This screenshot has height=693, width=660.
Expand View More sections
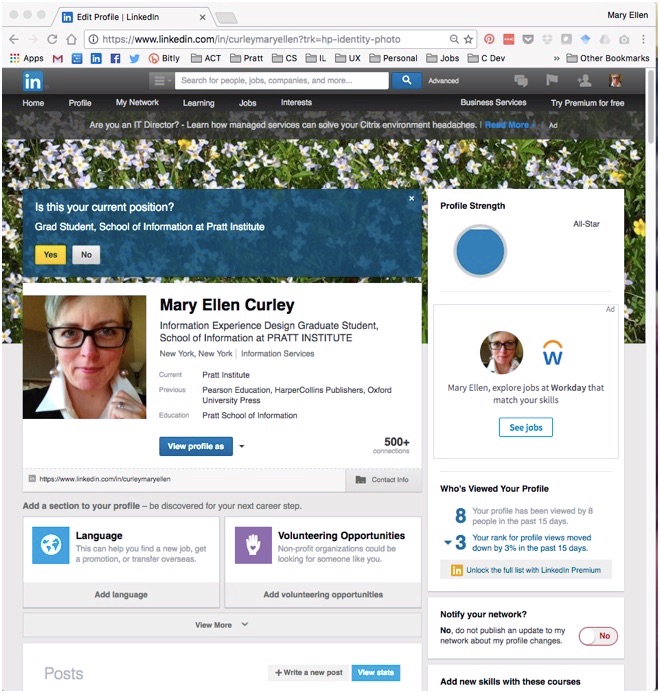pyautogui.click(x=222, y=625)
